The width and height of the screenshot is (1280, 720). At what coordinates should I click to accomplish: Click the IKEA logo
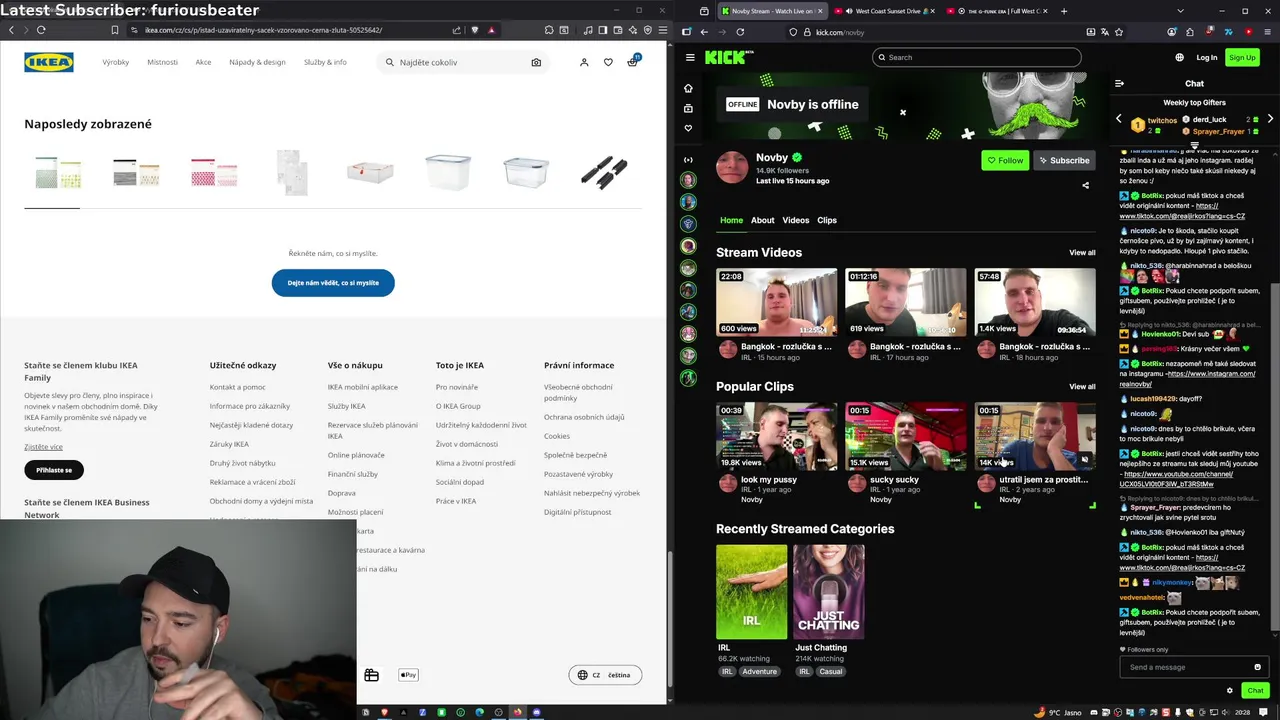[49, 62]
